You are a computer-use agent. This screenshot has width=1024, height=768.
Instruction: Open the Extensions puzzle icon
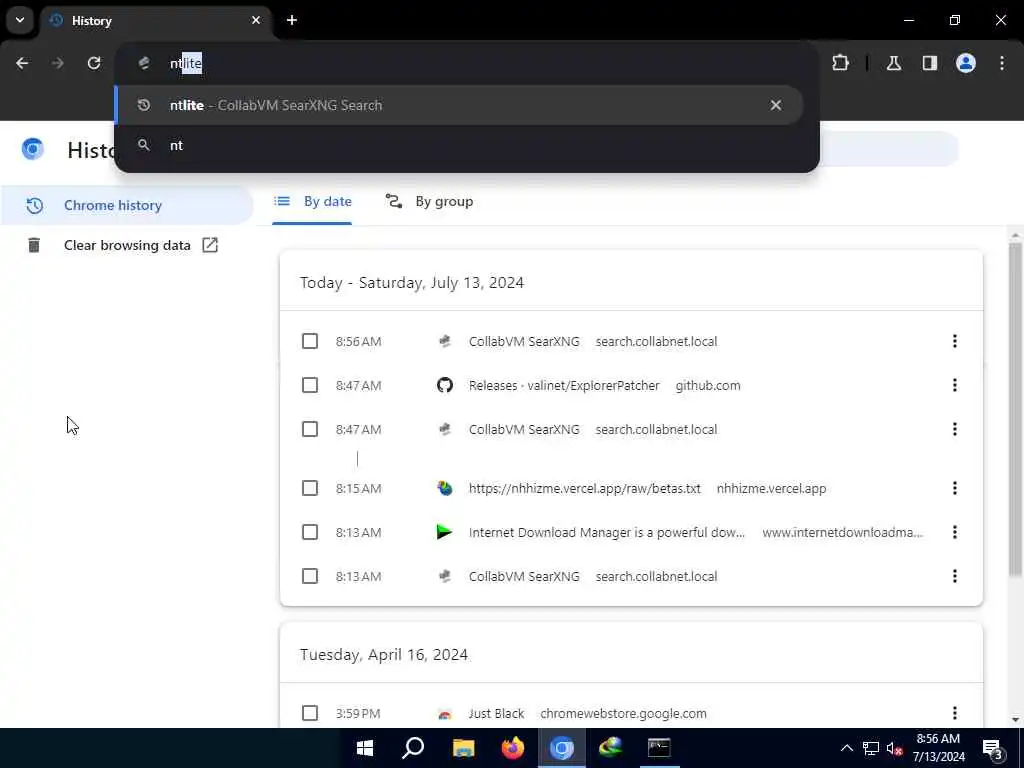point(840,63)
